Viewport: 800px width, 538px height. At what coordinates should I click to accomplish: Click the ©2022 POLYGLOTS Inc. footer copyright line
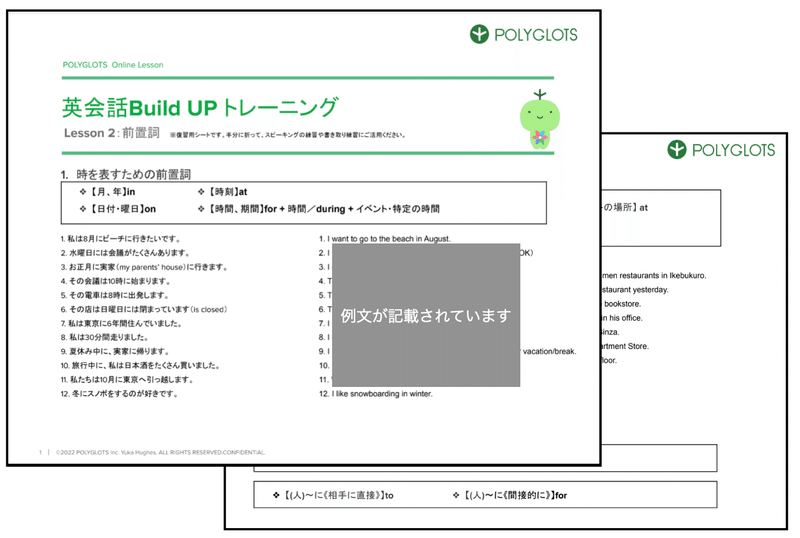pos(160,452)
